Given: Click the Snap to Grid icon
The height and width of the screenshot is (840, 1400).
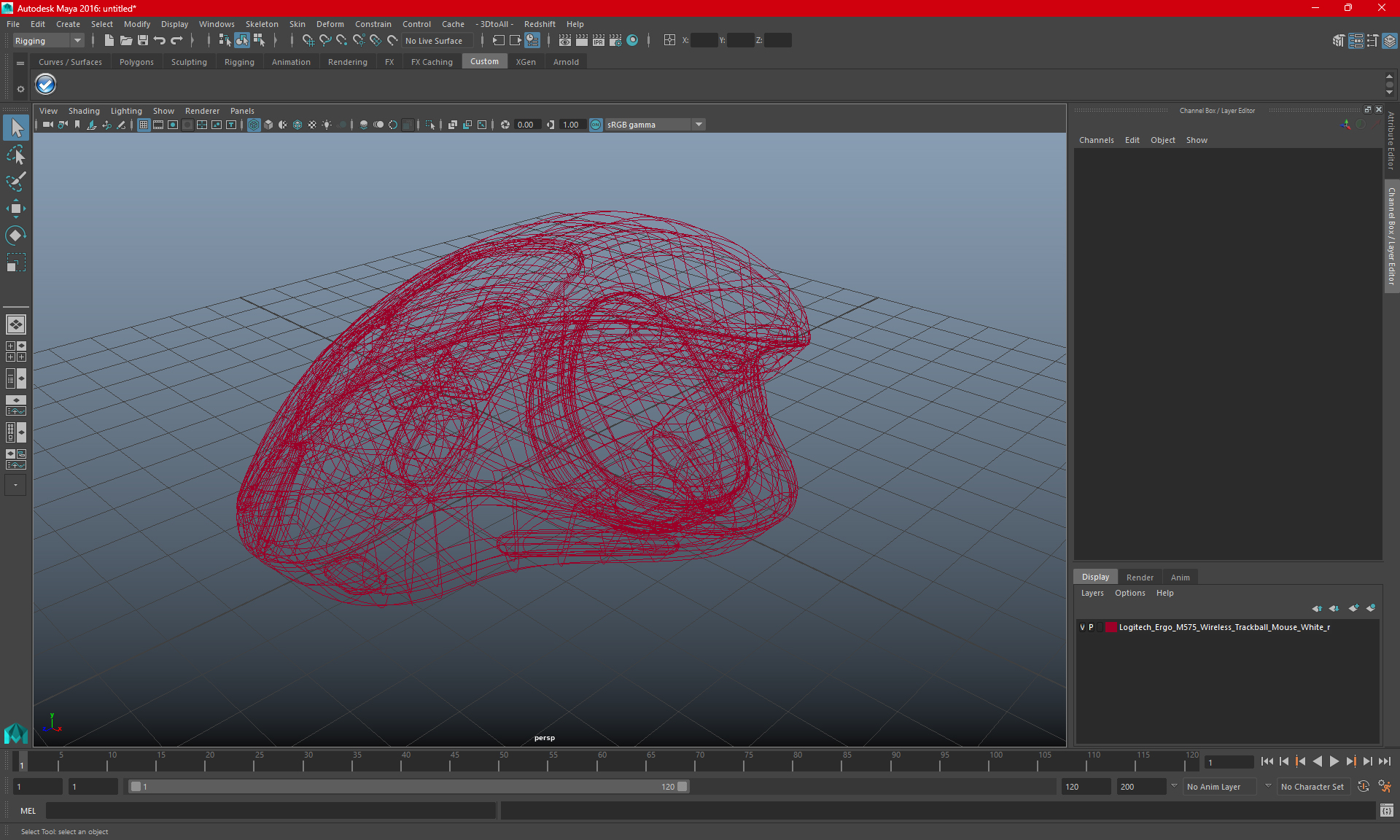Looking at the screenshot, I should pos(307,40).
